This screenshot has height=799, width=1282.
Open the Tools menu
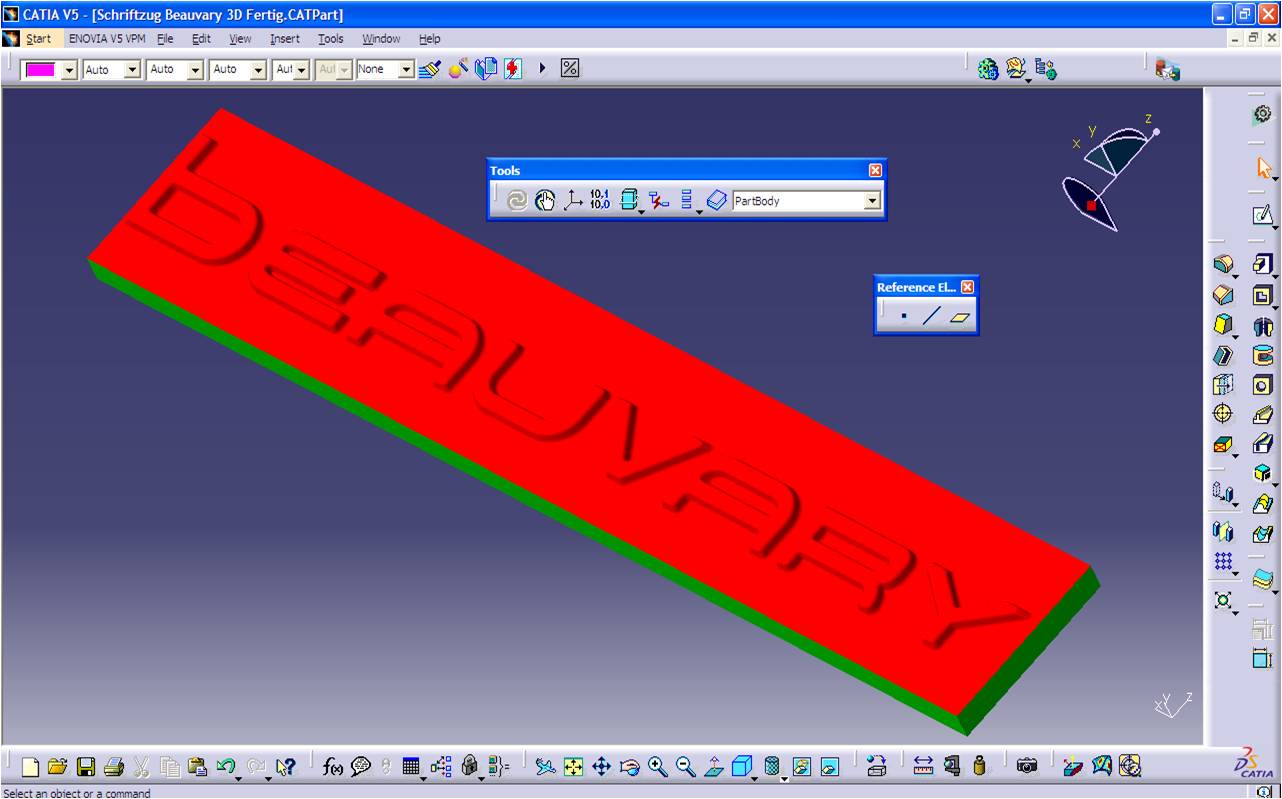tap(331, 39)
